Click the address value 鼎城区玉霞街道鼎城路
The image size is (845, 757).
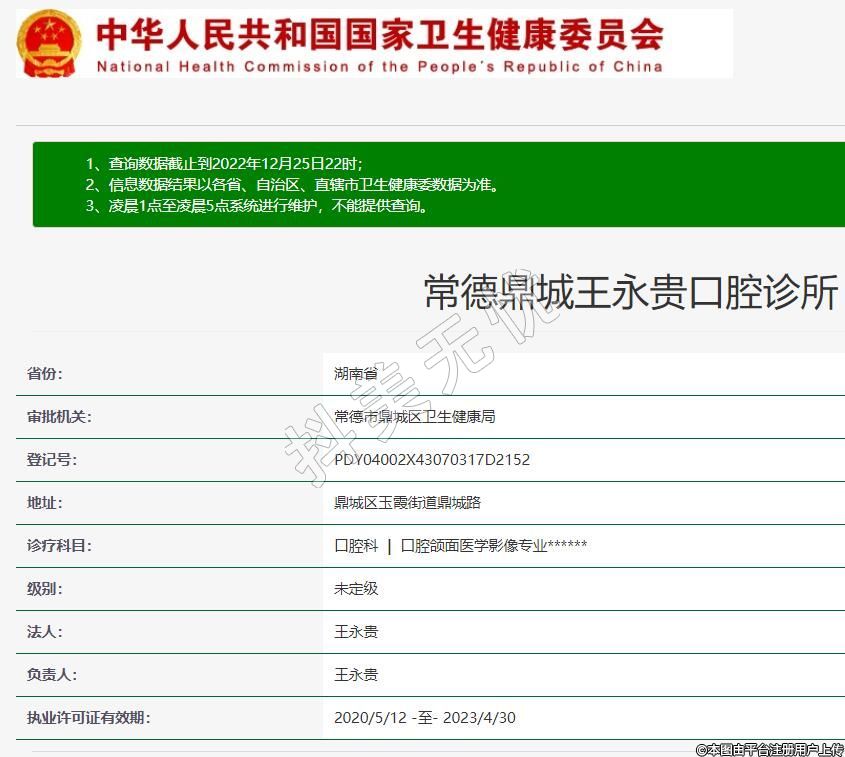tap(407, 503)
